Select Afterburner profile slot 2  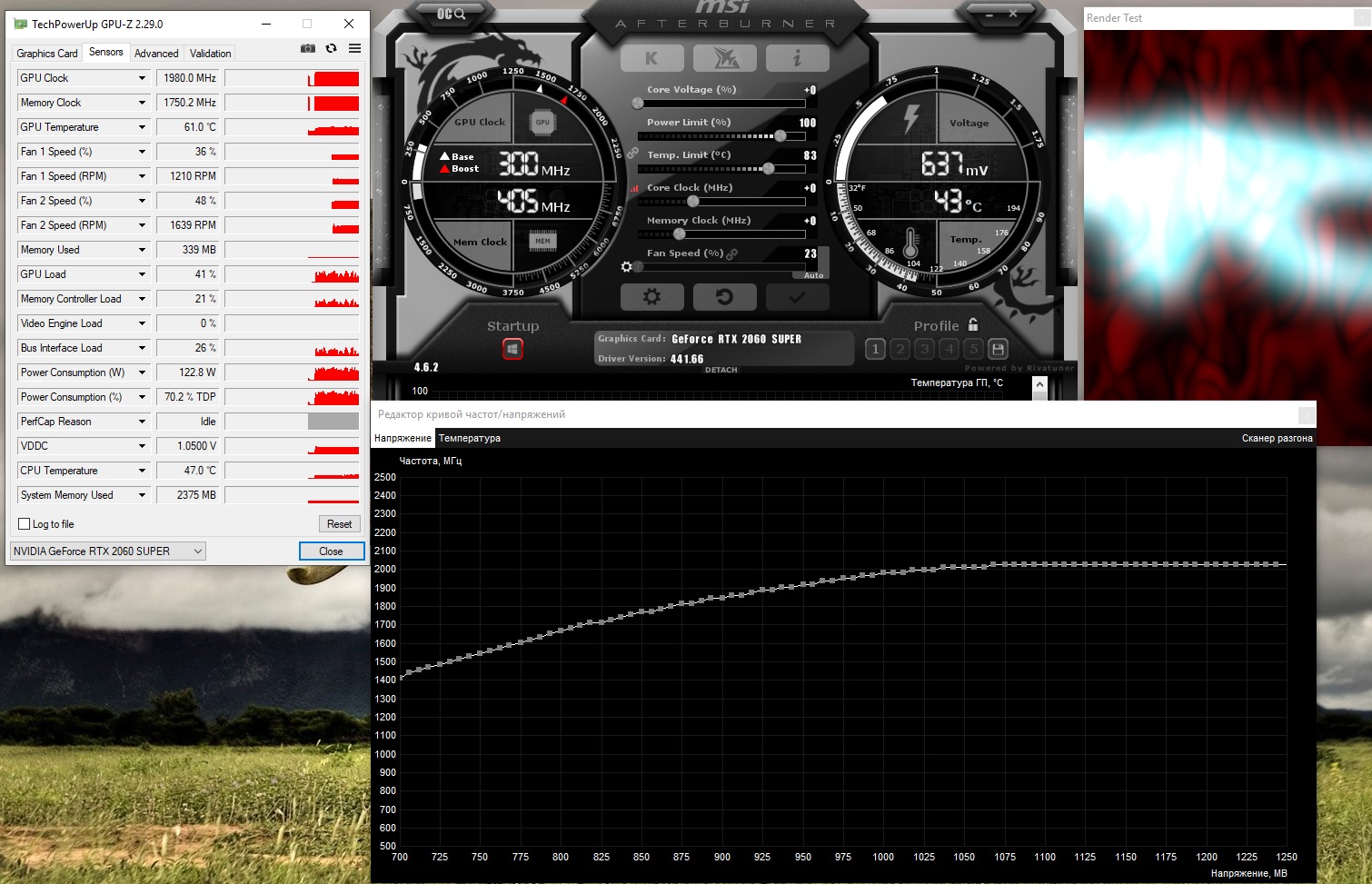(x=900, y=349)
